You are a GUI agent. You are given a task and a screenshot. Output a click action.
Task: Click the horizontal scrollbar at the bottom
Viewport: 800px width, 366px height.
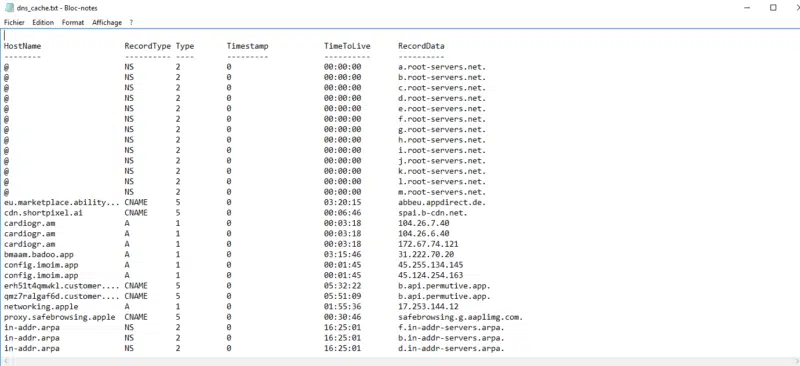point(400,361)
